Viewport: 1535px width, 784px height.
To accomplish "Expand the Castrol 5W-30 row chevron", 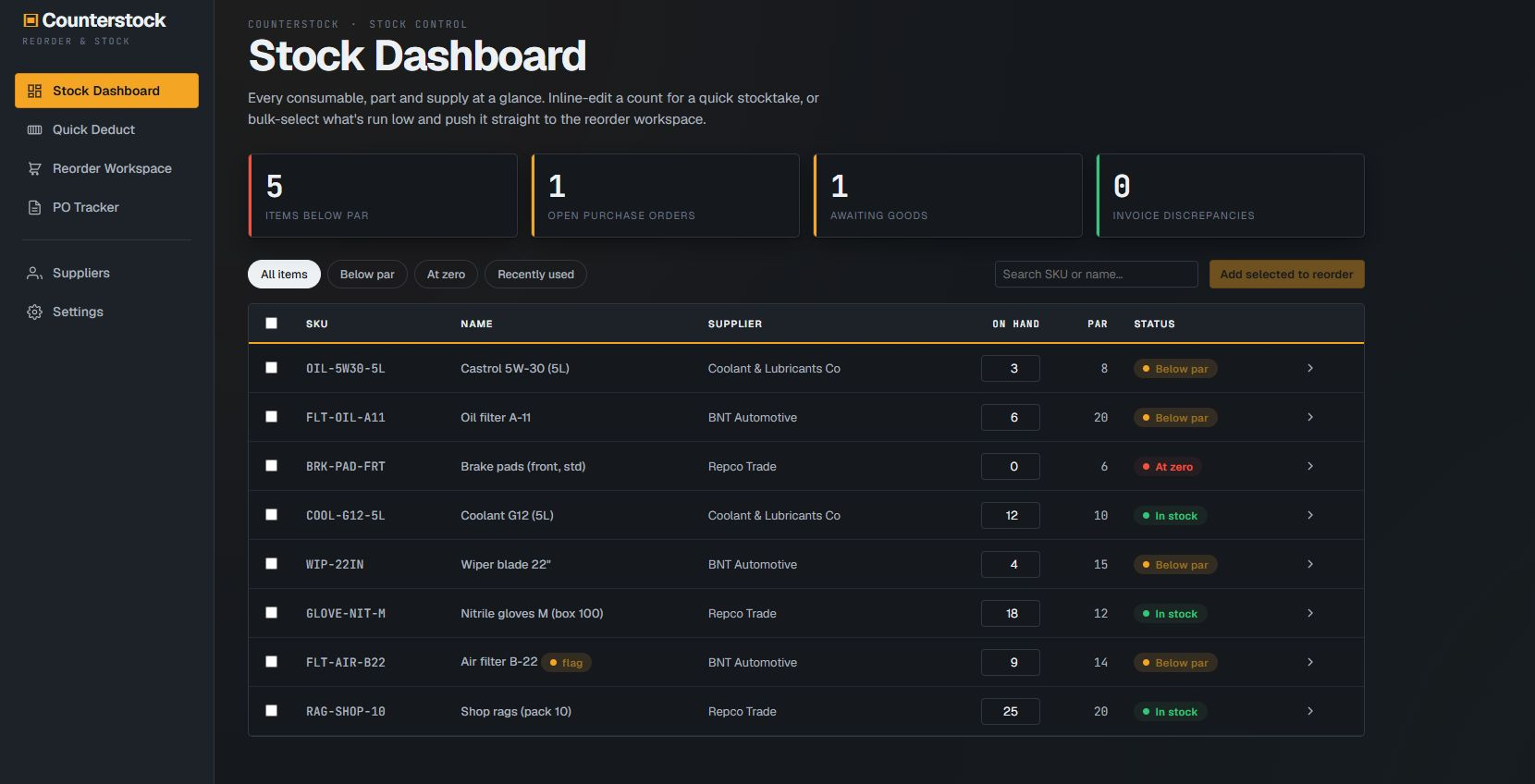I will pos(1310,368).
